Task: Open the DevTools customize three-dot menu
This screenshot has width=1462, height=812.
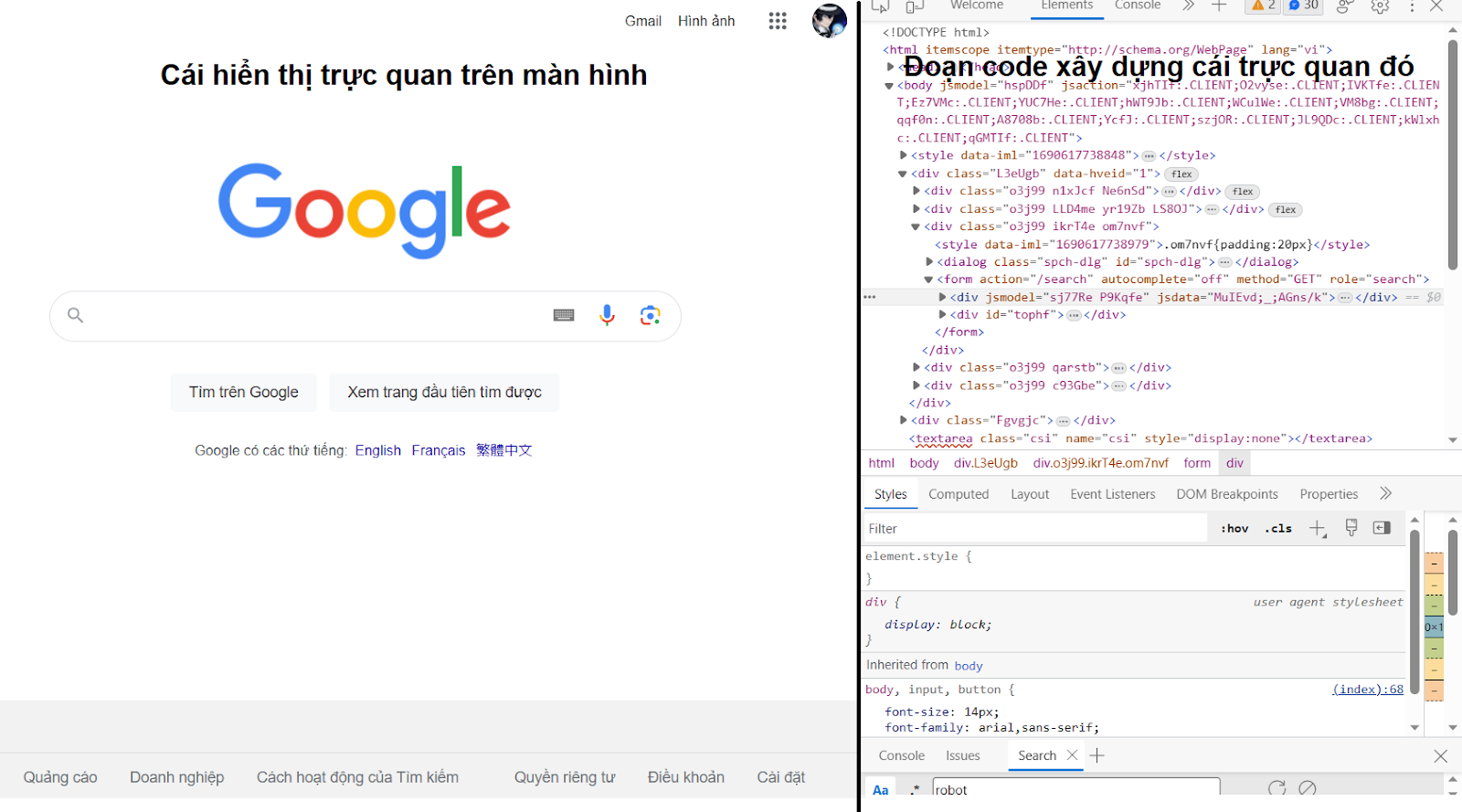Action: [1412, 6]
